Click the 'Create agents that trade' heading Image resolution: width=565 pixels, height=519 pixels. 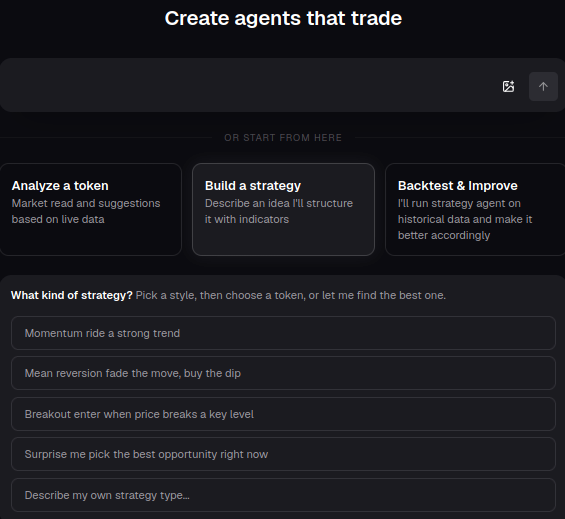[x=283, y=18]
